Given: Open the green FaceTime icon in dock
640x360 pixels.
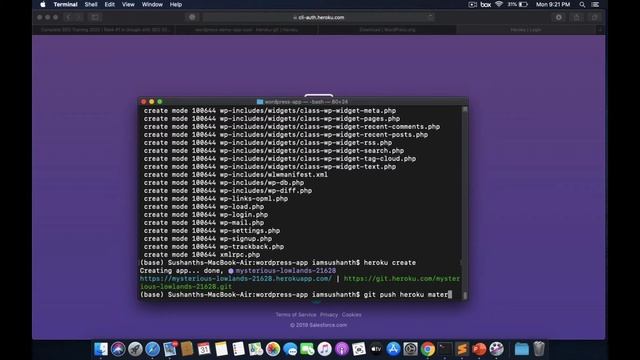Looking at the screenshot, I should point(307,349).
